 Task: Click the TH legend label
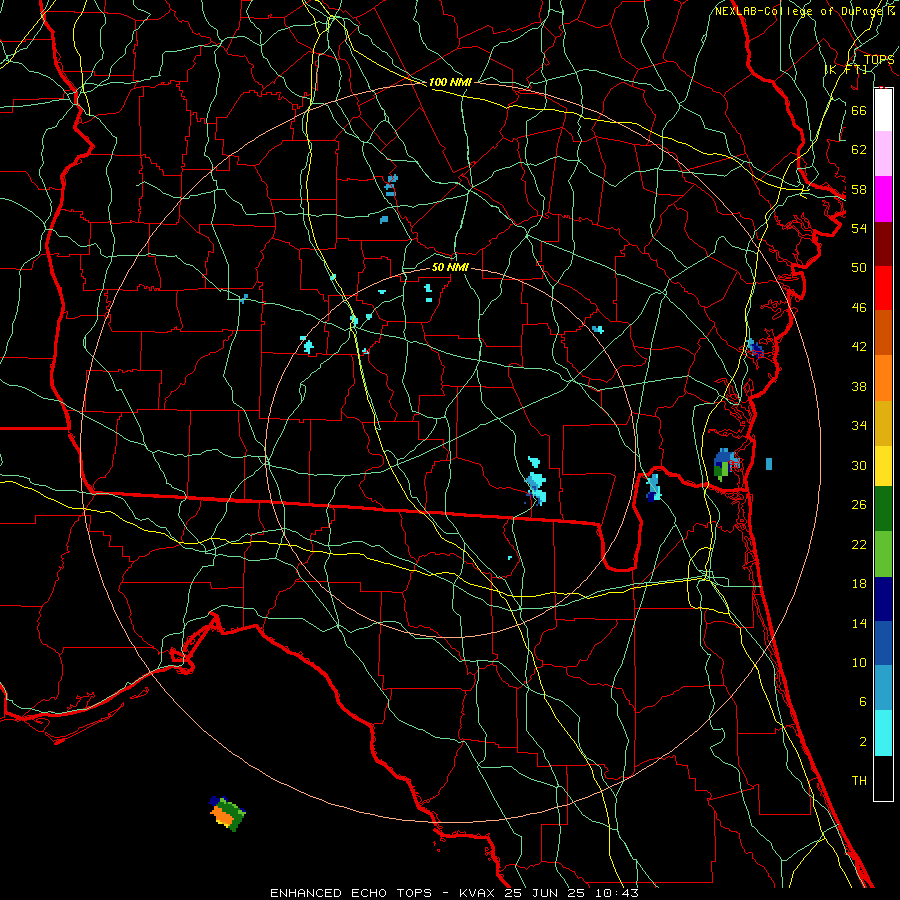tap(859, 781)
